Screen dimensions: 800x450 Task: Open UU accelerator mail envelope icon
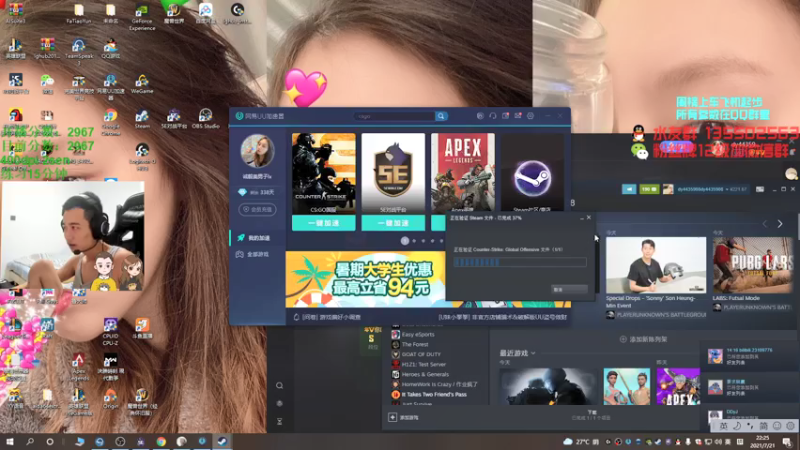[518, 116]
